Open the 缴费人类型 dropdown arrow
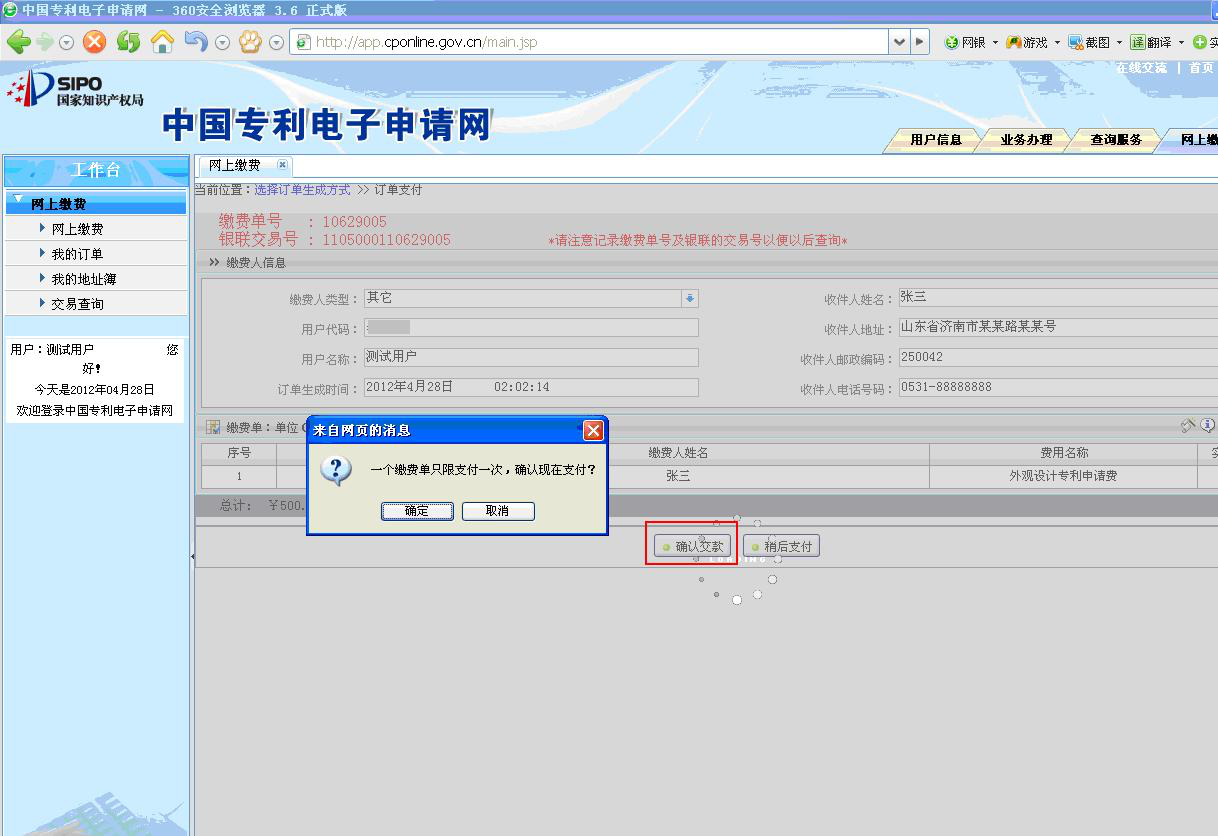Image resolution: width=1218 pixels, height=836 pixels. (x=689, y=298)
